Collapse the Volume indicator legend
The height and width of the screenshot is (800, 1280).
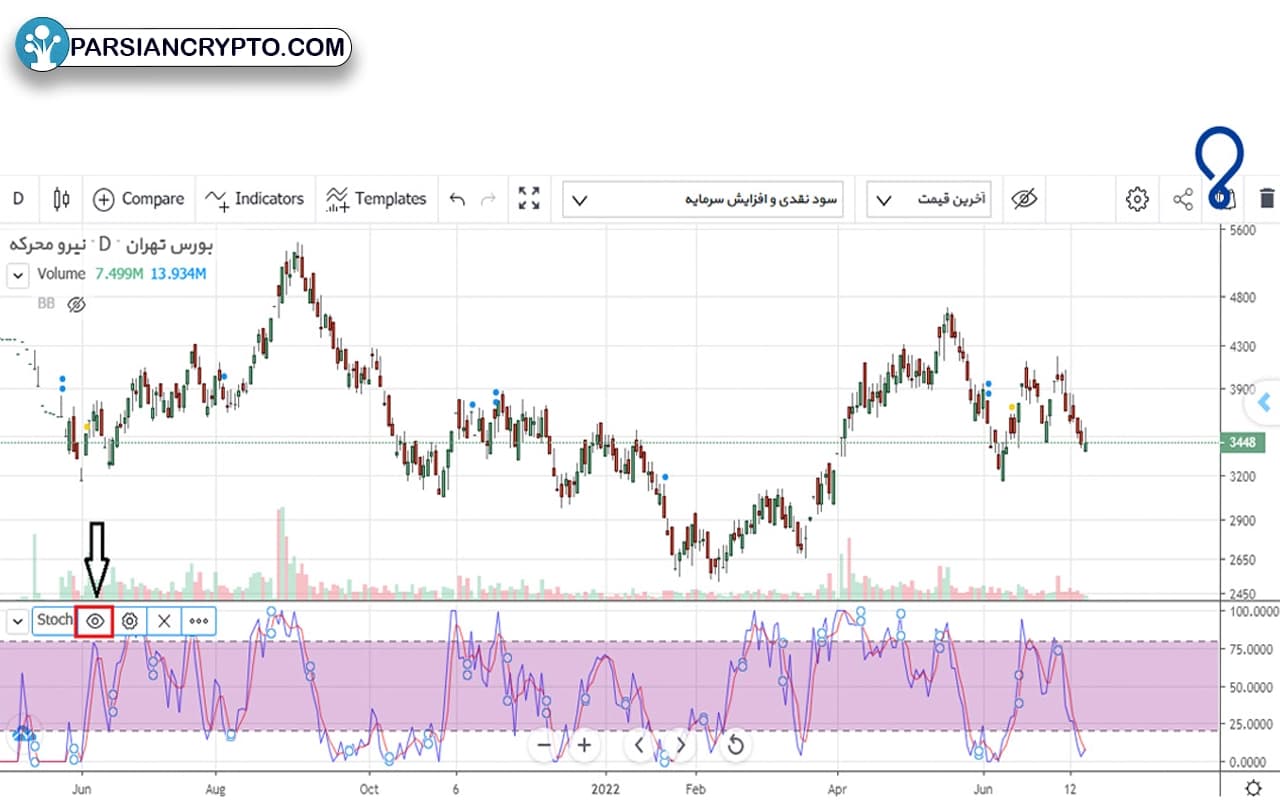[x=17, y=275]
